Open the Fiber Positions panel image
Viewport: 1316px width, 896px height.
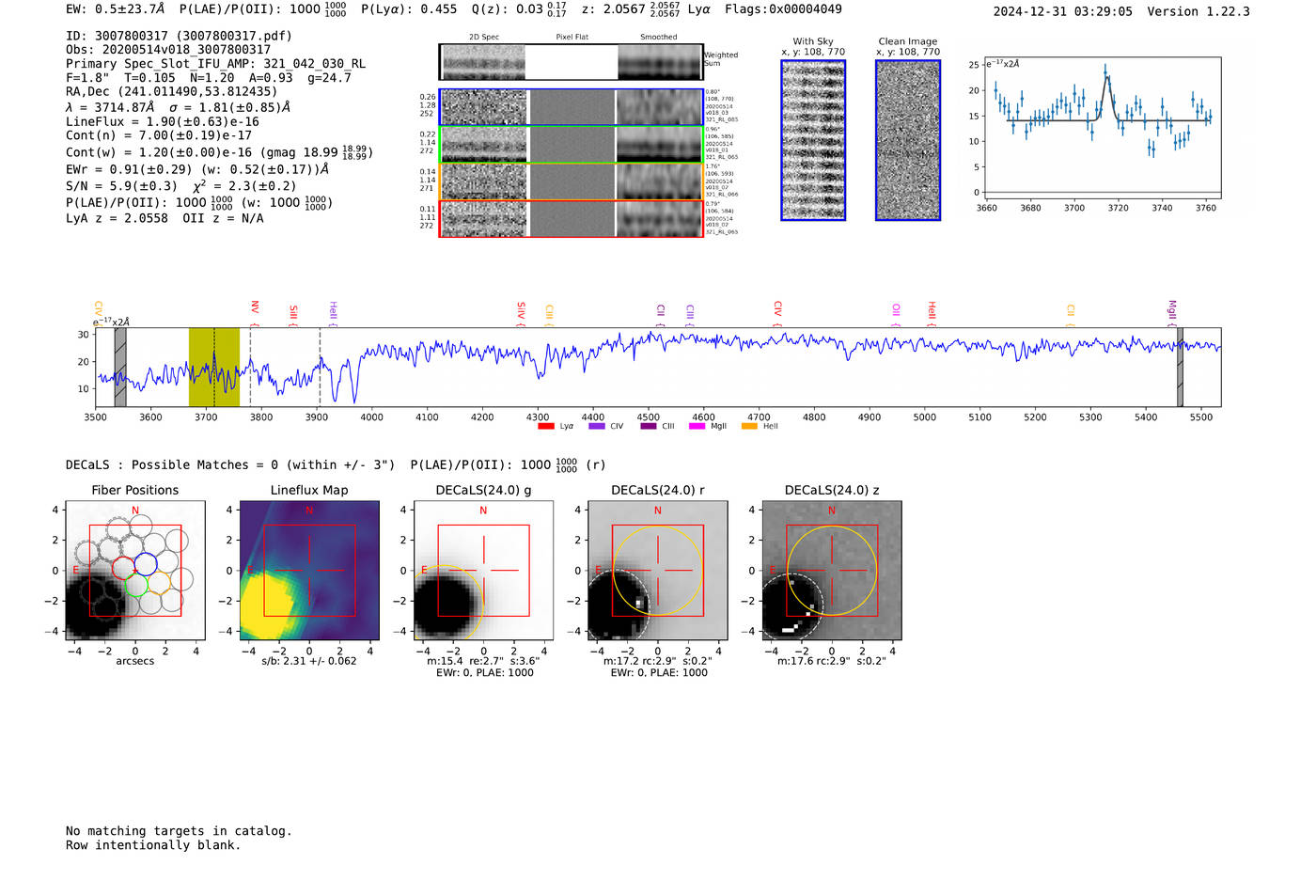click(x=135, y=570)
